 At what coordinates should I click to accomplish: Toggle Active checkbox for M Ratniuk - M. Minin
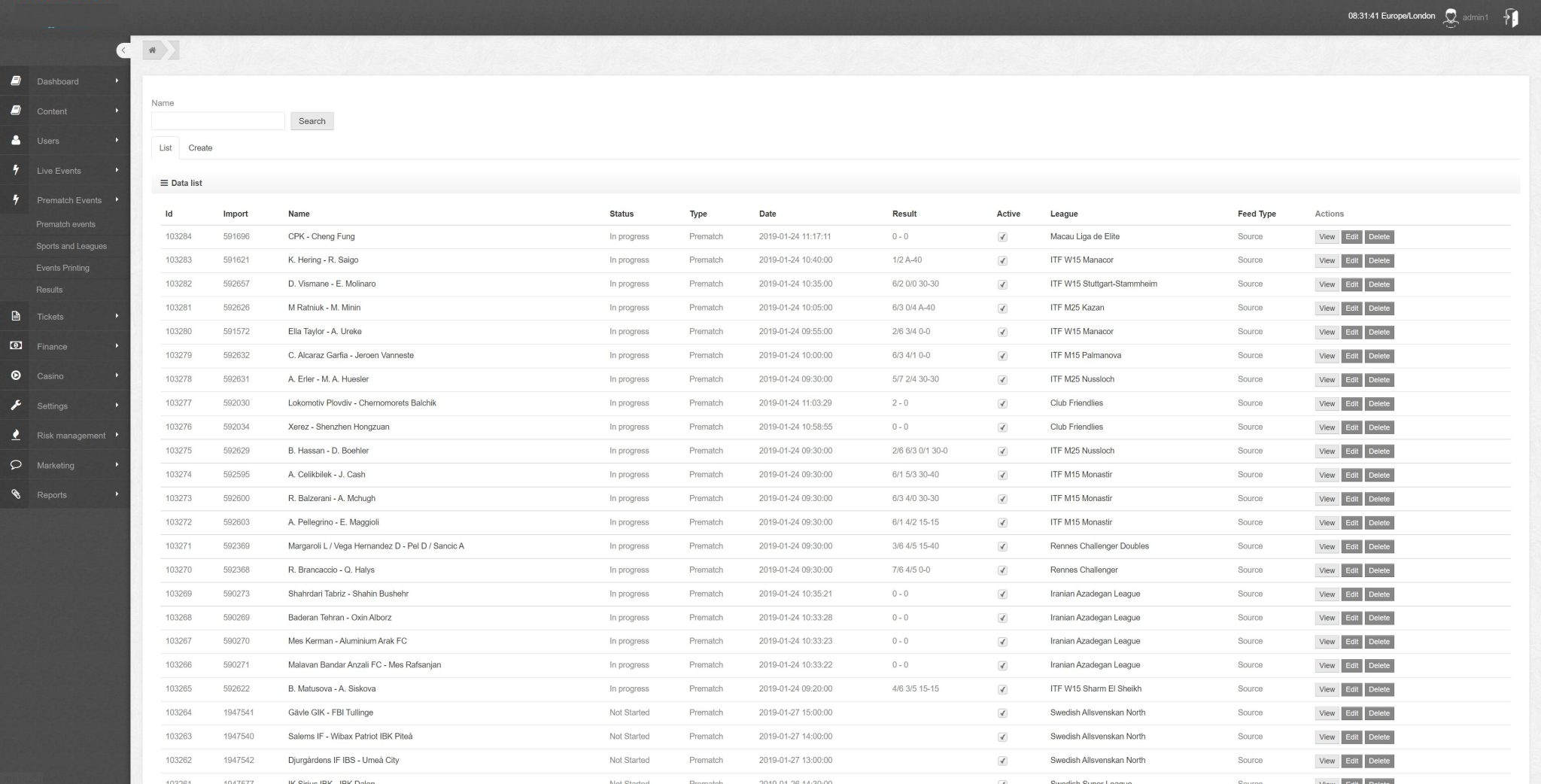1002,308
